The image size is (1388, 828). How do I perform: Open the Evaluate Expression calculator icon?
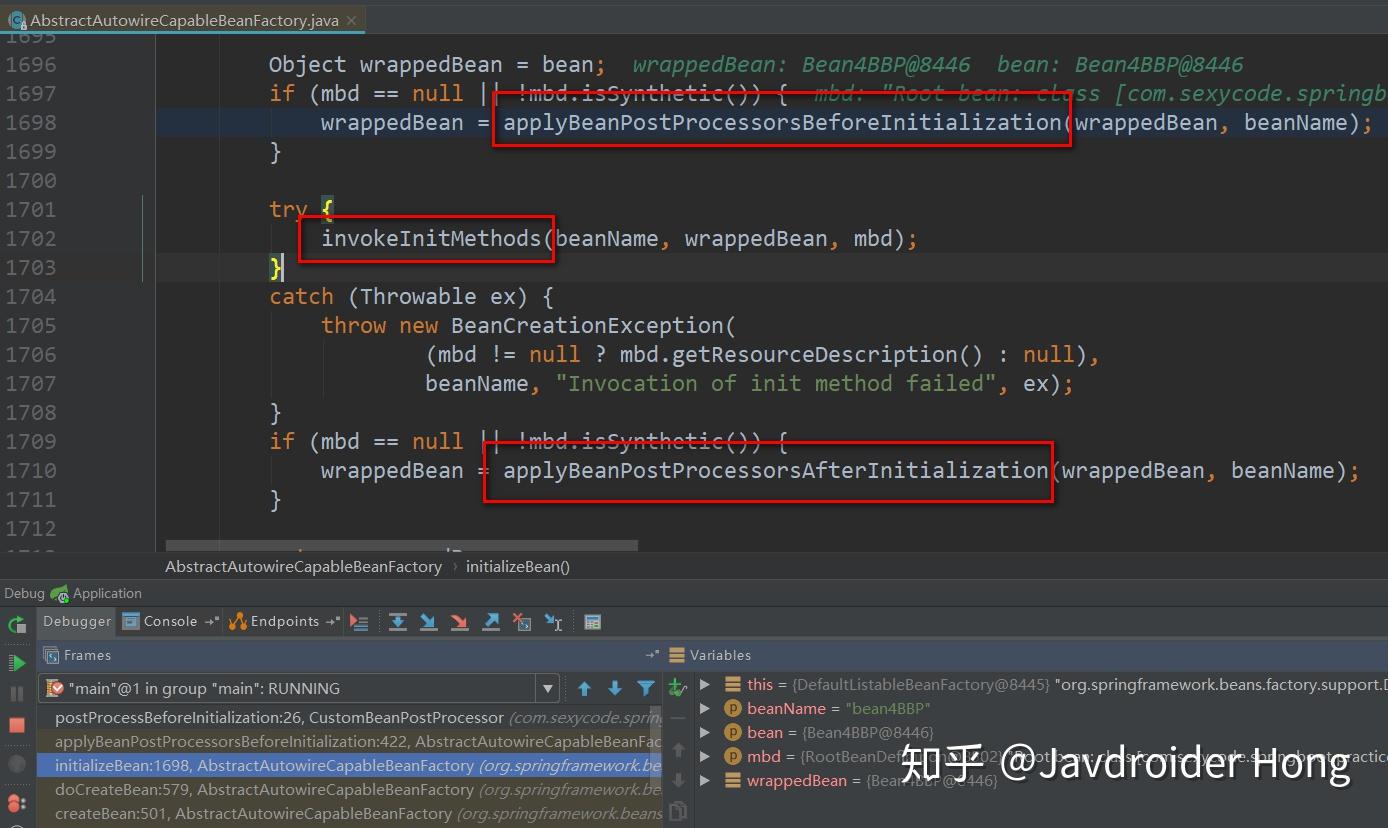pyautogui.click(x=593, y=621)
